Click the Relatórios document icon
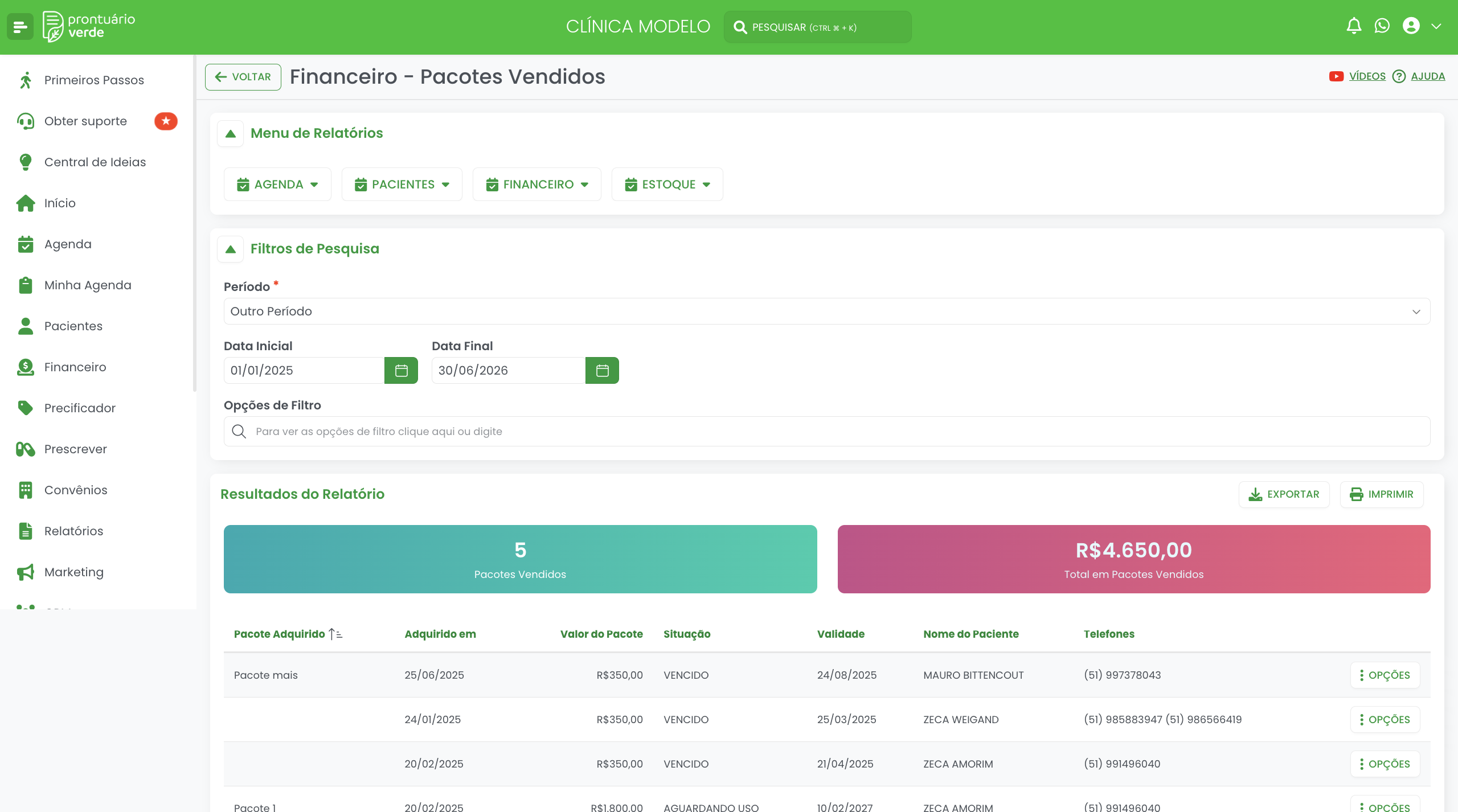This screenshot has height=812, width=1458. tap(25, 531)
